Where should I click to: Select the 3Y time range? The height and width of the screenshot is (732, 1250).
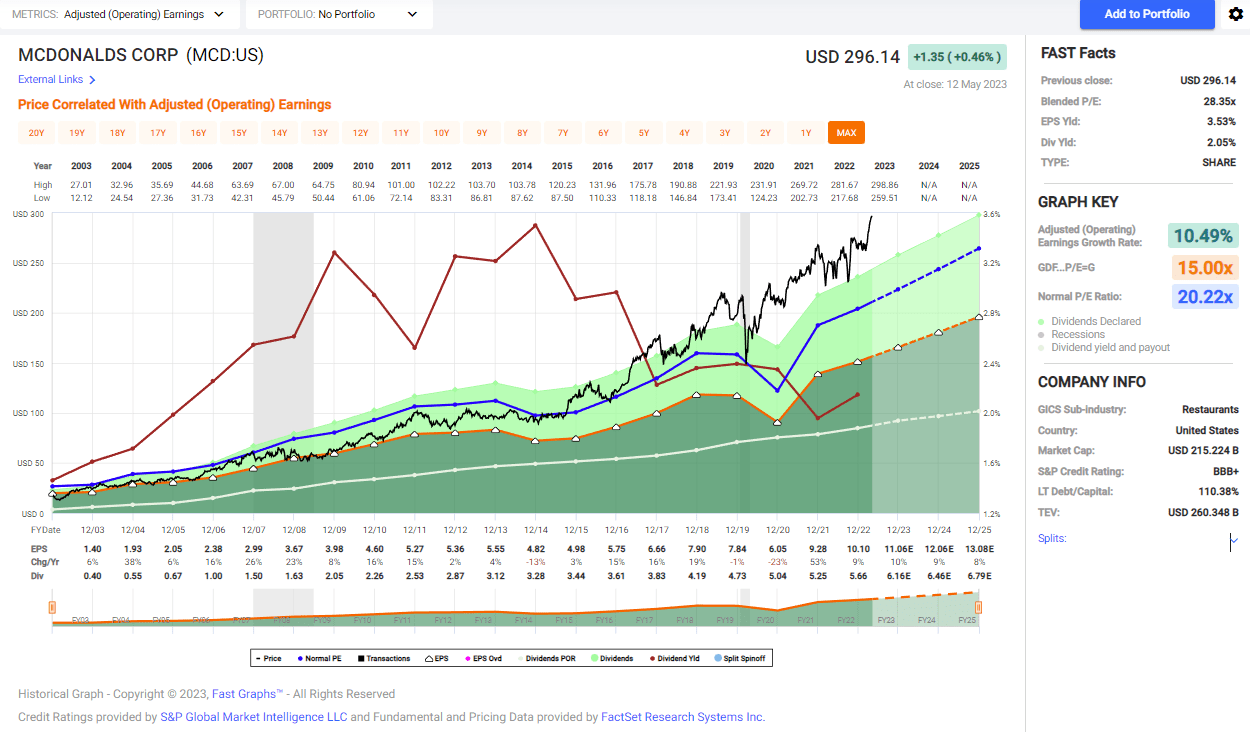725,133
